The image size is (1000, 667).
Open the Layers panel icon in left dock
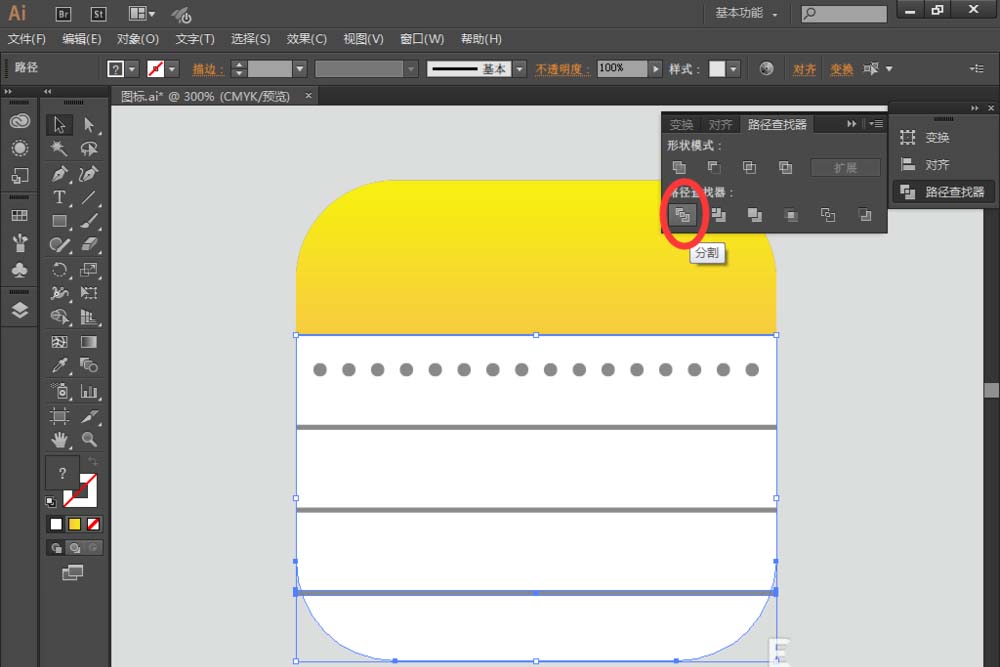tap(20, 311)
